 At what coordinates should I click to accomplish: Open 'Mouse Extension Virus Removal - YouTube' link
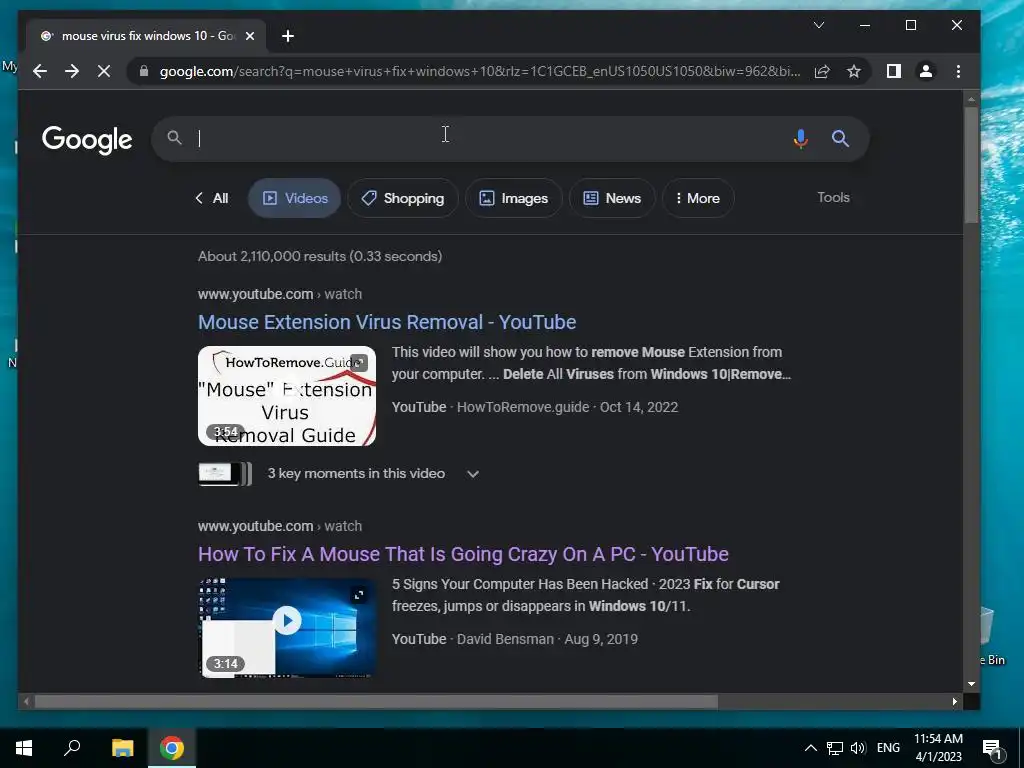[x=387, y=322]
